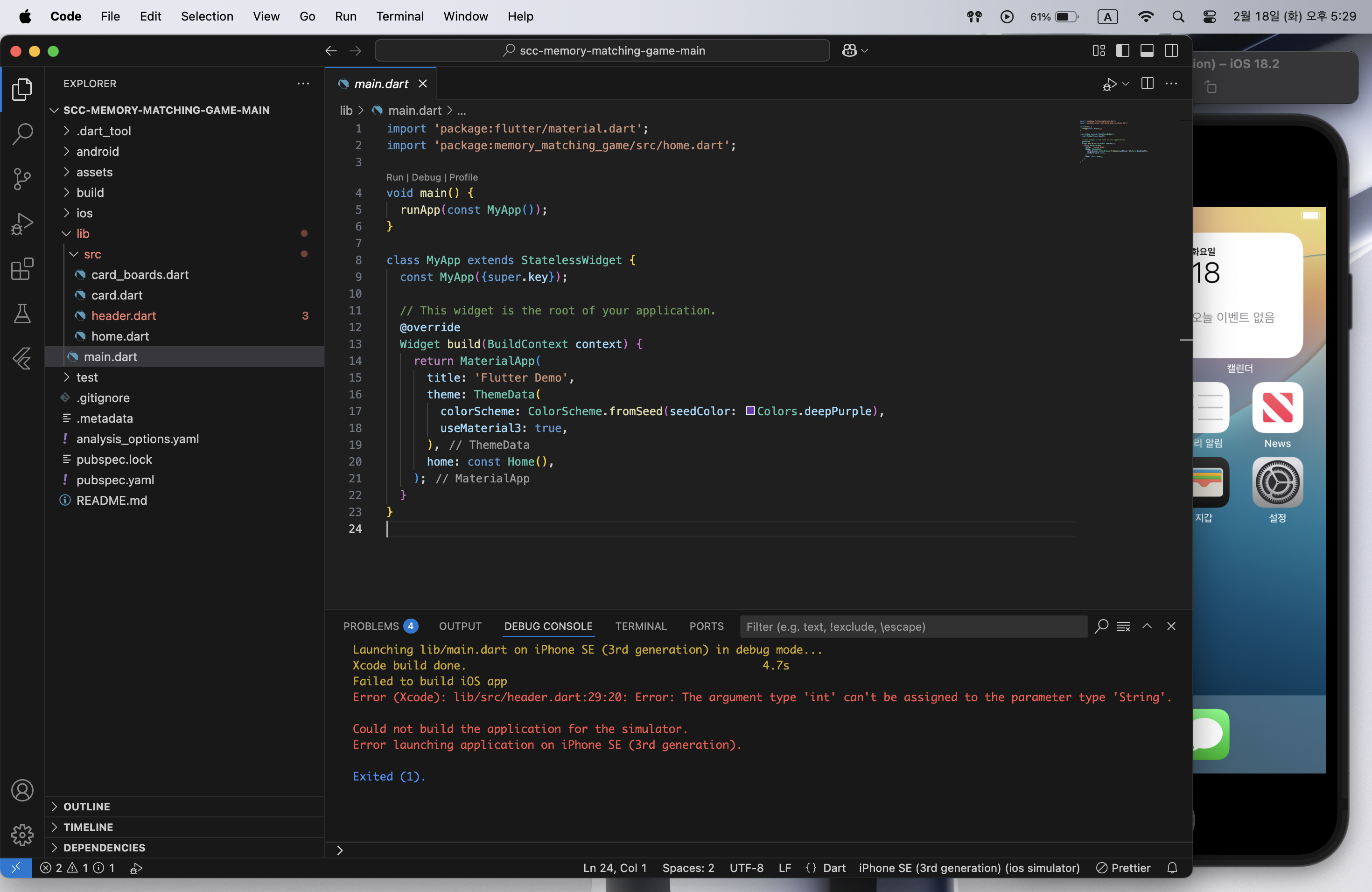Close the main.dart editor tab
1372x892 pixels.
(x=422, y=84)
